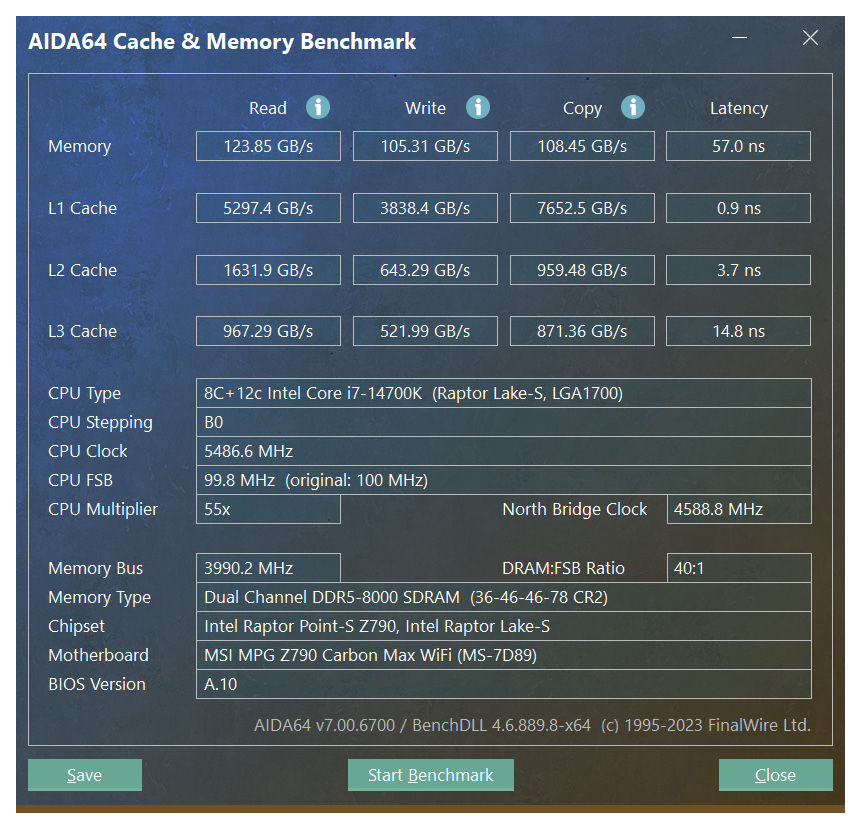Screen dimensions: 860x823
Task: Select Memory read value 123.85 GB/s
Action: click(x=268, y=146)
